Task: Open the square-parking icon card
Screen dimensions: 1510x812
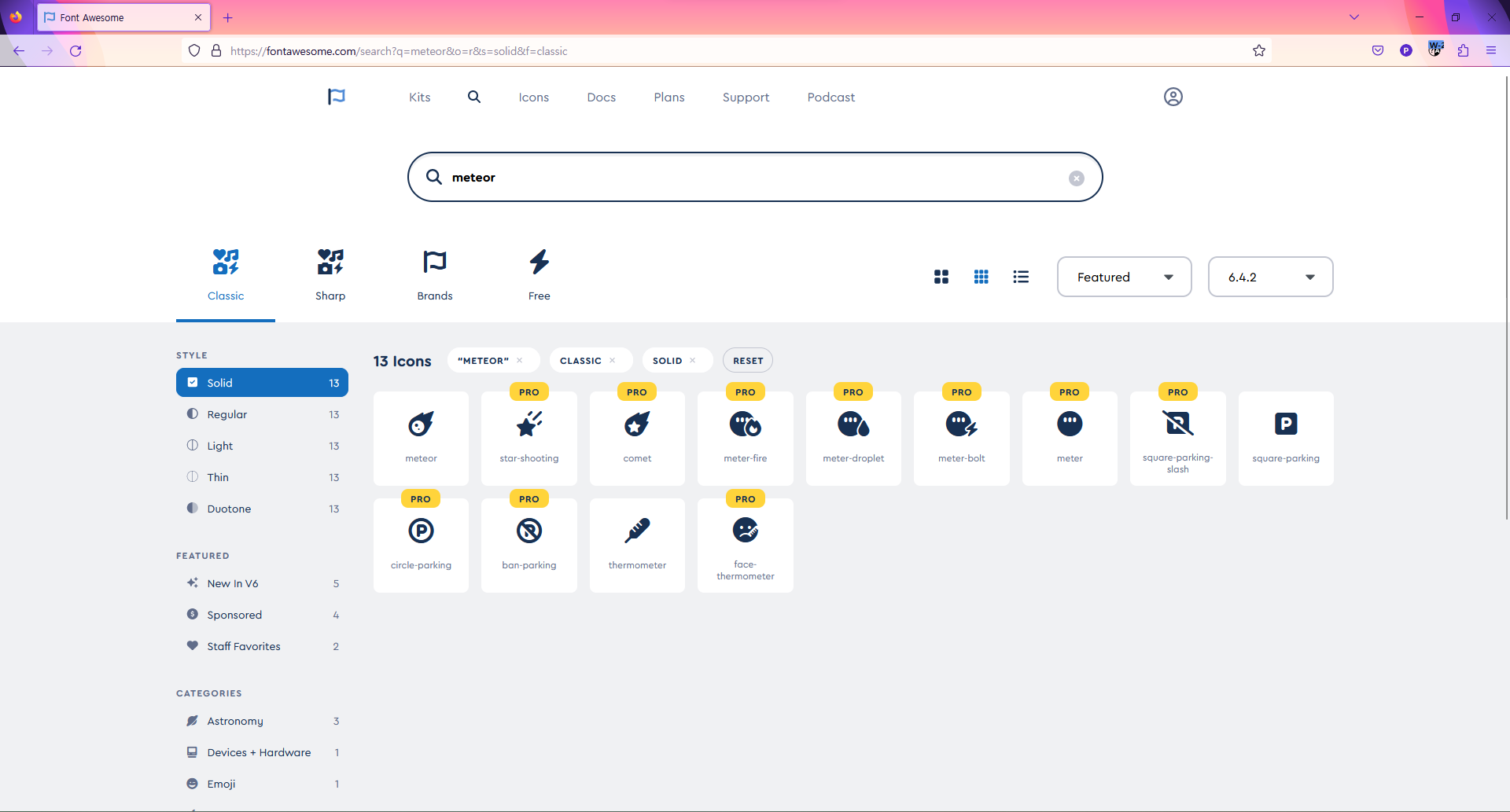Action: coord(1286,439)
